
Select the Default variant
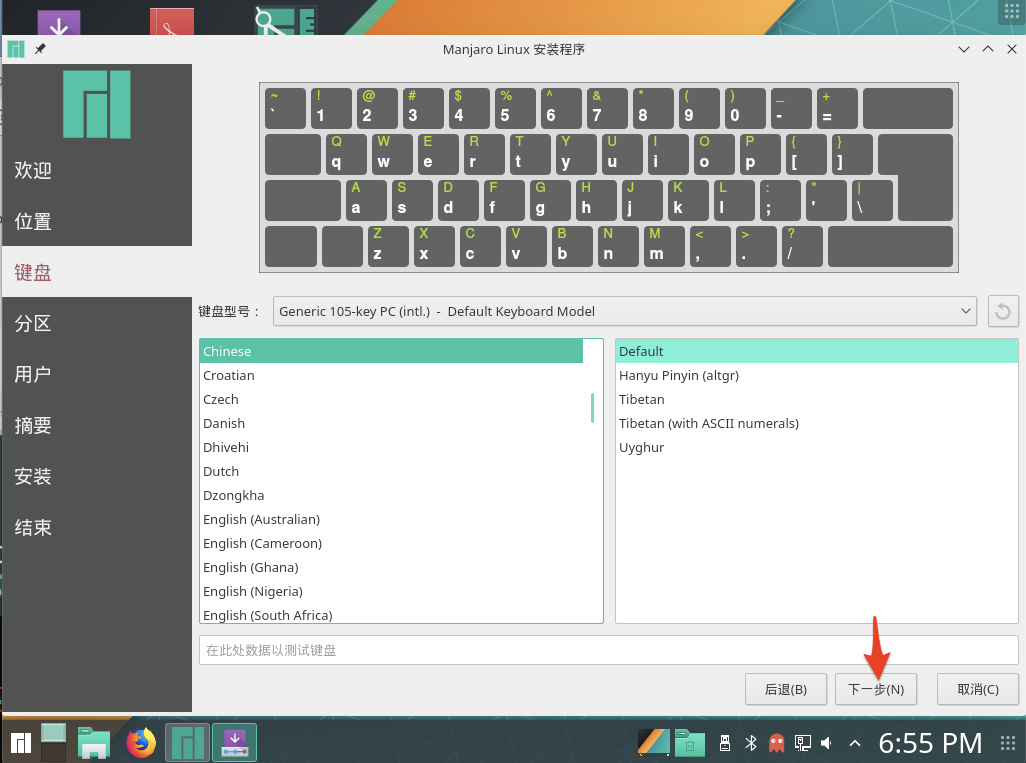[x=817, y=351]
